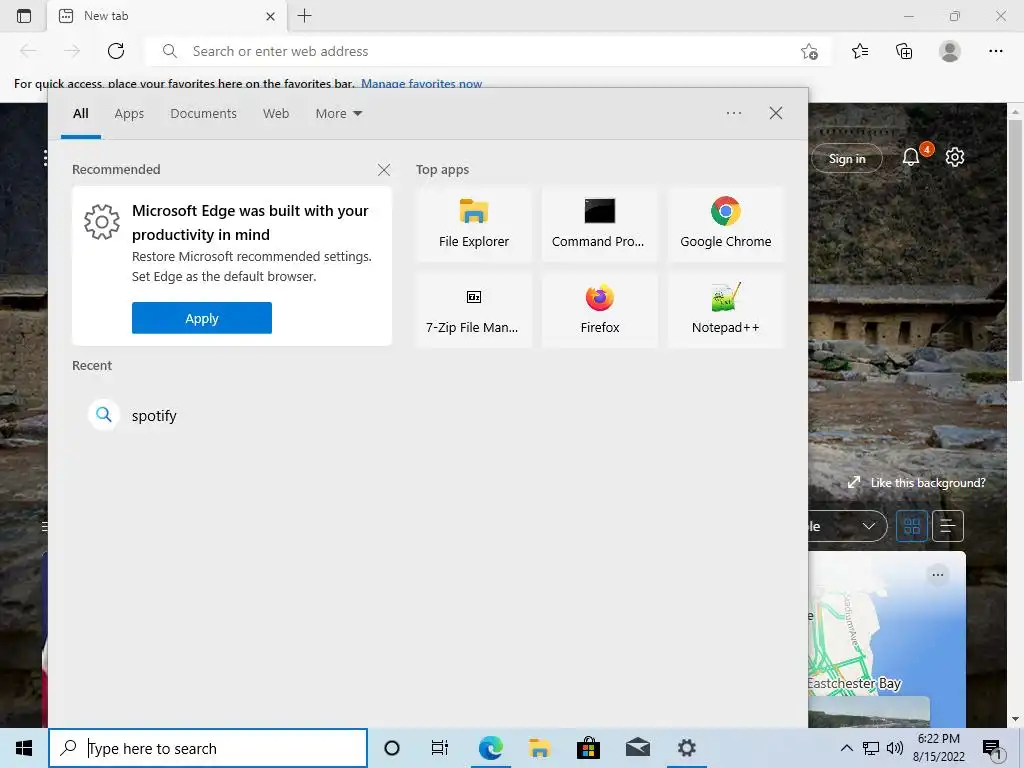Expand the feed dropdown chevron

pos(869,526)
